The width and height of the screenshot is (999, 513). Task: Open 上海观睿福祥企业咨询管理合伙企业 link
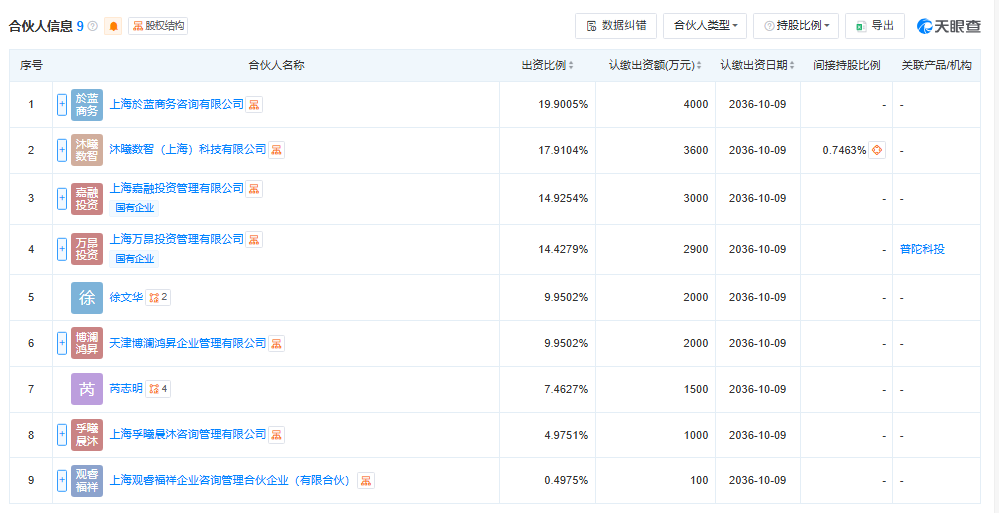tap(231, 480)
